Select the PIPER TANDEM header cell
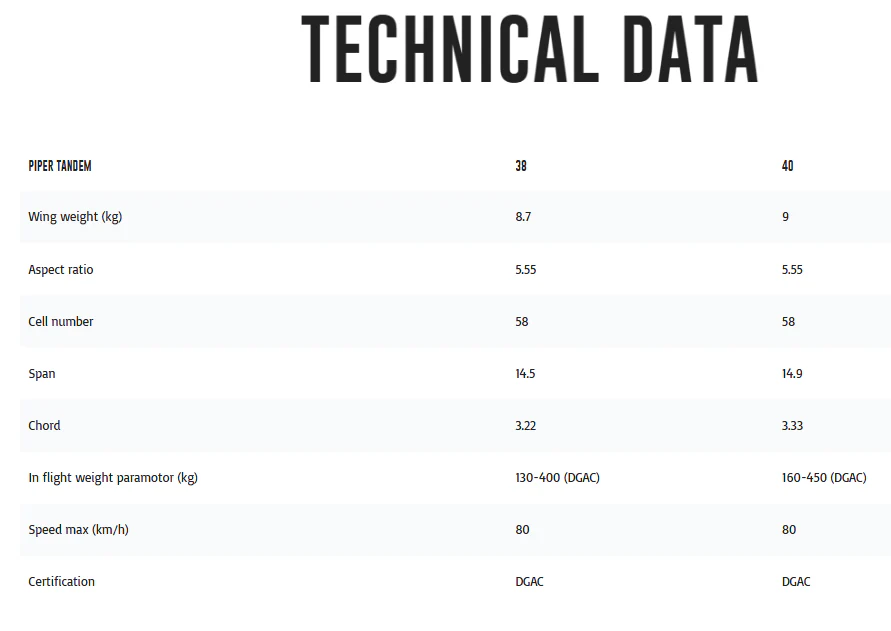Viewport: 891px width, 631px height. point(60,166)
